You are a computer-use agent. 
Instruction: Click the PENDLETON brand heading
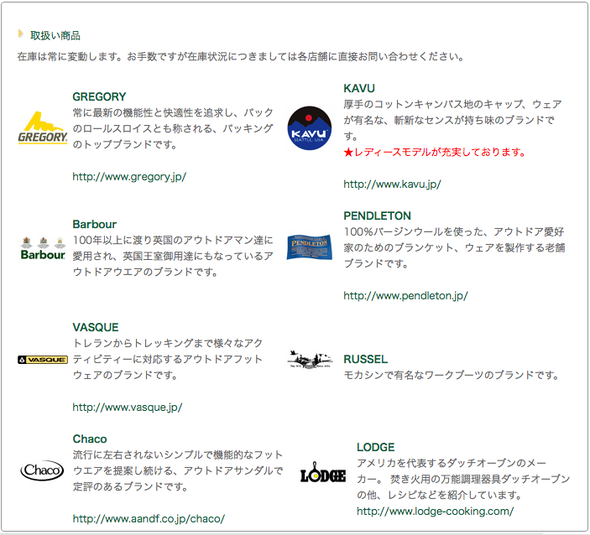(377, 216)
